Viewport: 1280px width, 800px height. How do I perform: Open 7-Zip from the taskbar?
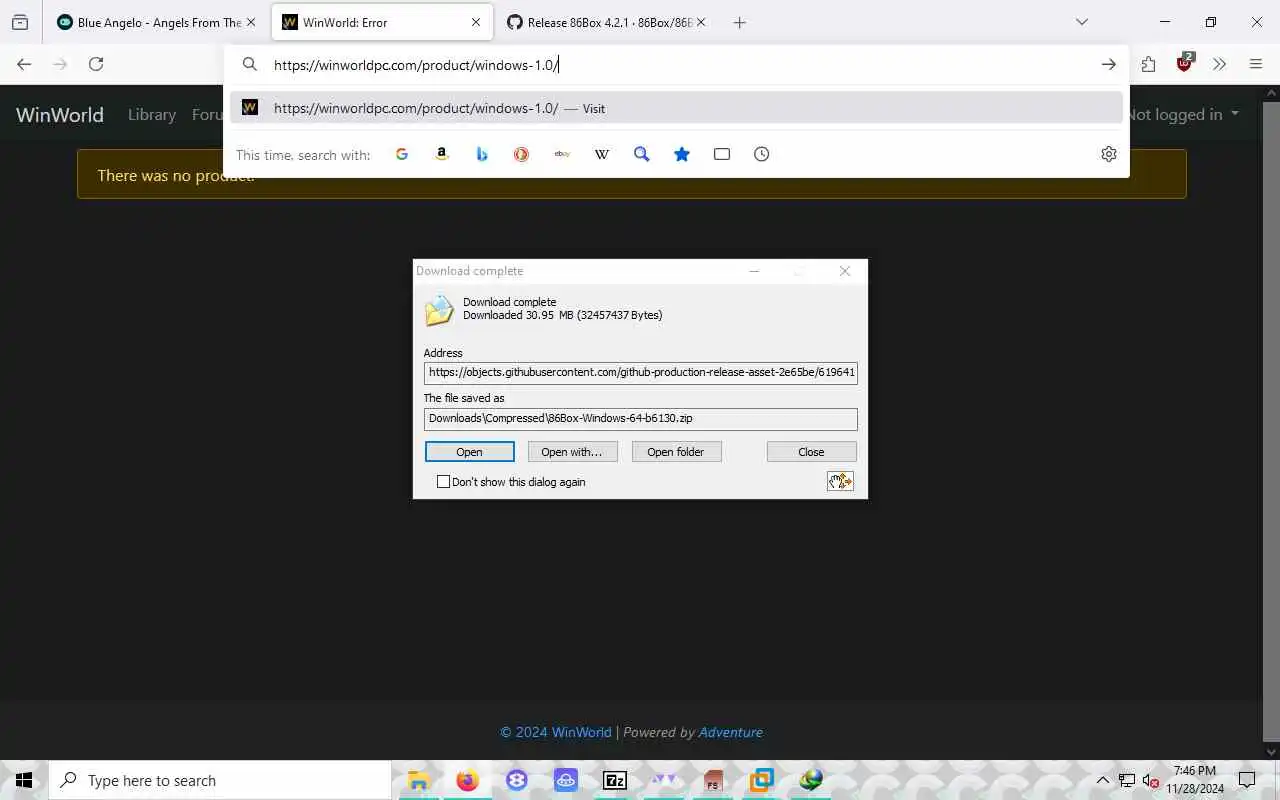[615, 780]
